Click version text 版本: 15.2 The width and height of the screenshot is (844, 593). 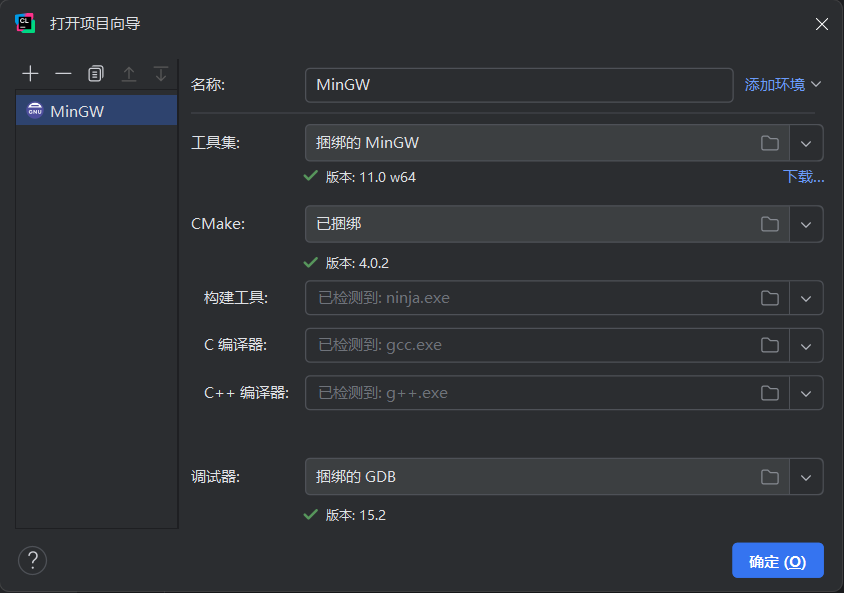[356, 515]
